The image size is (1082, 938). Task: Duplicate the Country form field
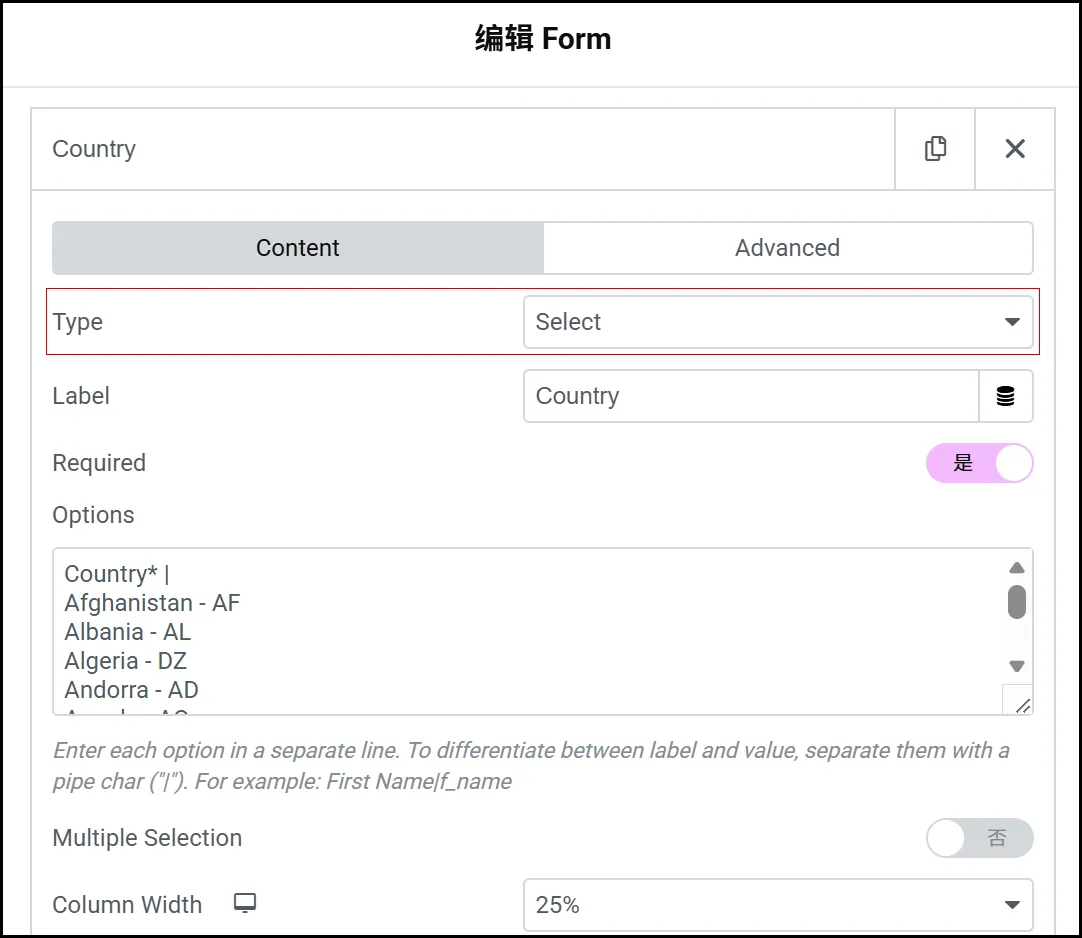(x=934, y=148)
